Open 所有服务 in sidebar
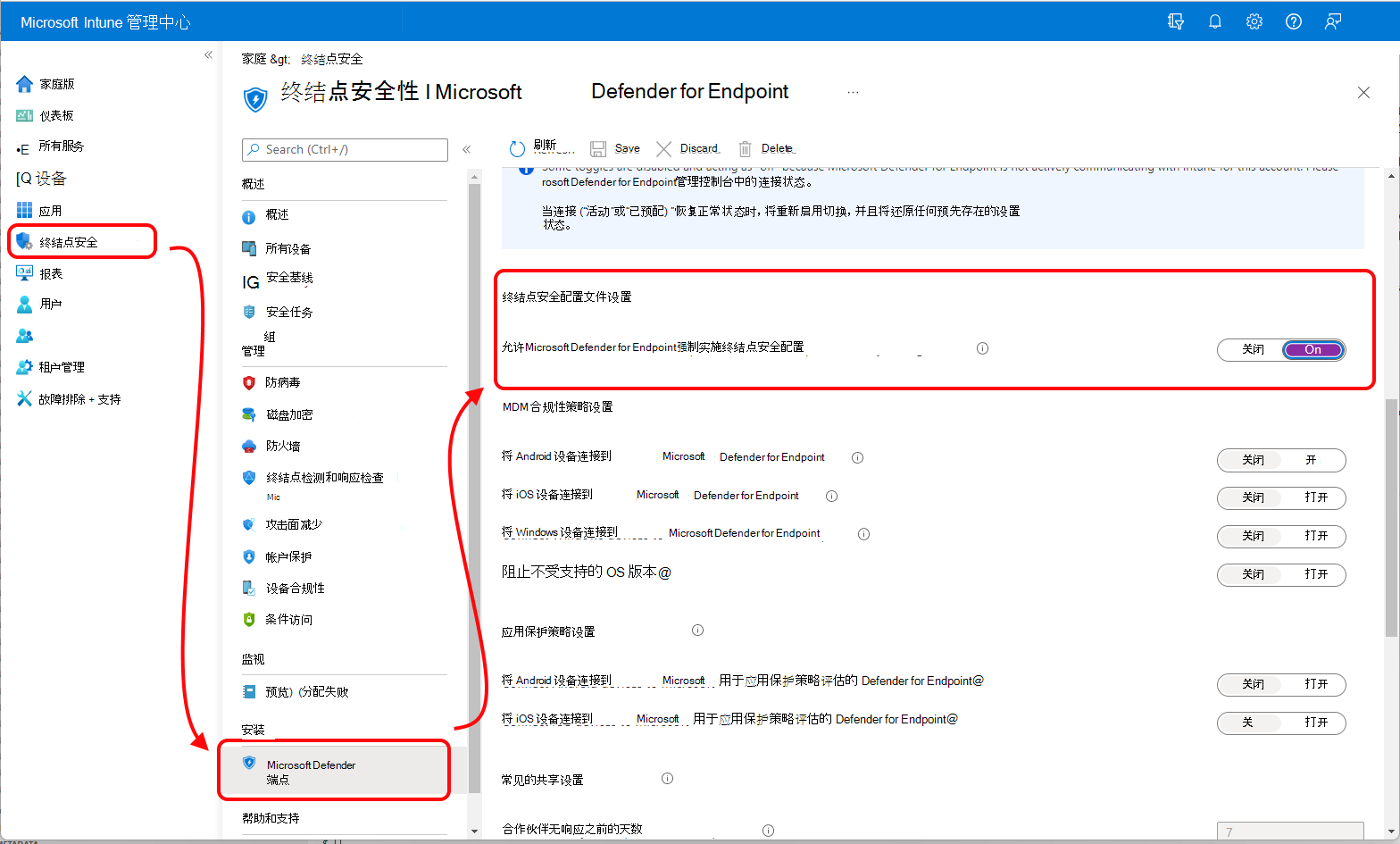Image resolution: width=1400 pixels, height=844 pixels. click(x=51, y=146)
